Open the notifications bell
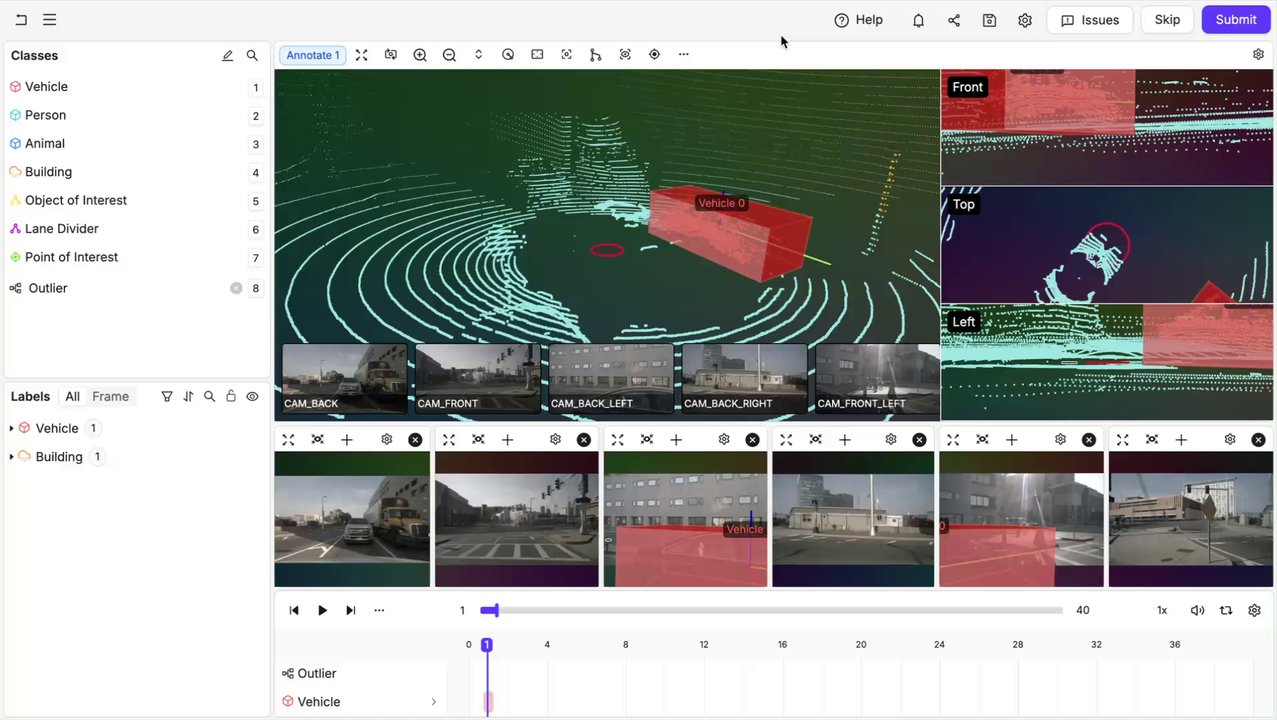 [x=918, y=20]
